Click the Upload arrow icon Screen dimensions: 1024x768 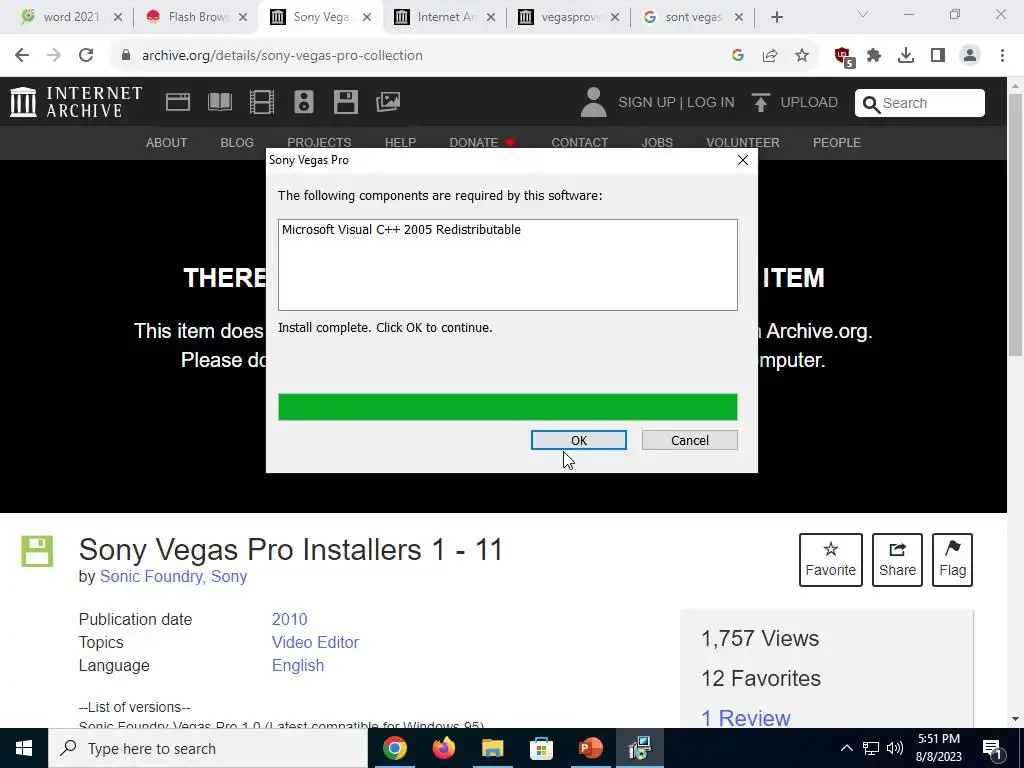click(x=760, y=103)
